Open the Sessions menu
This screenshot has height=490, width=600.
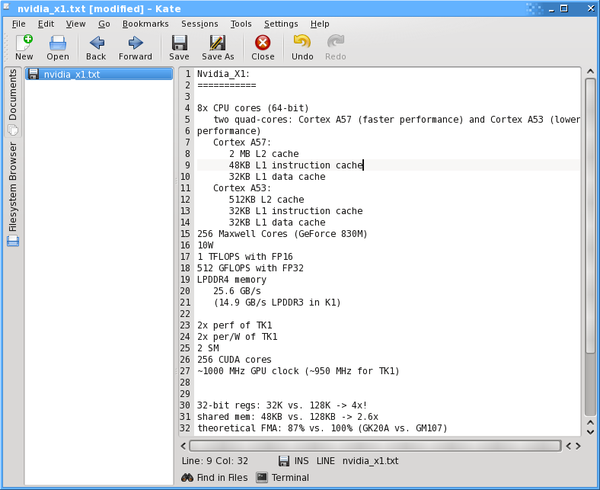200,24
